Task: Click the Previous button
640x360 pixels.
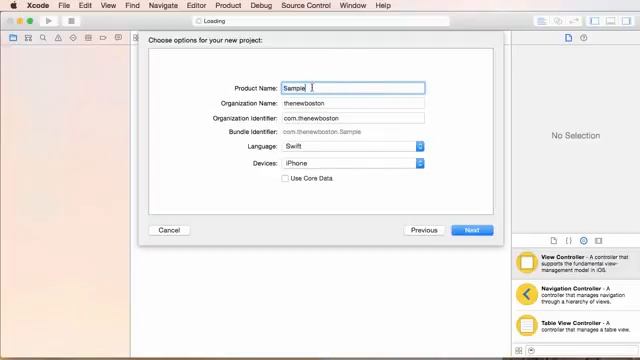Action: 424,230
